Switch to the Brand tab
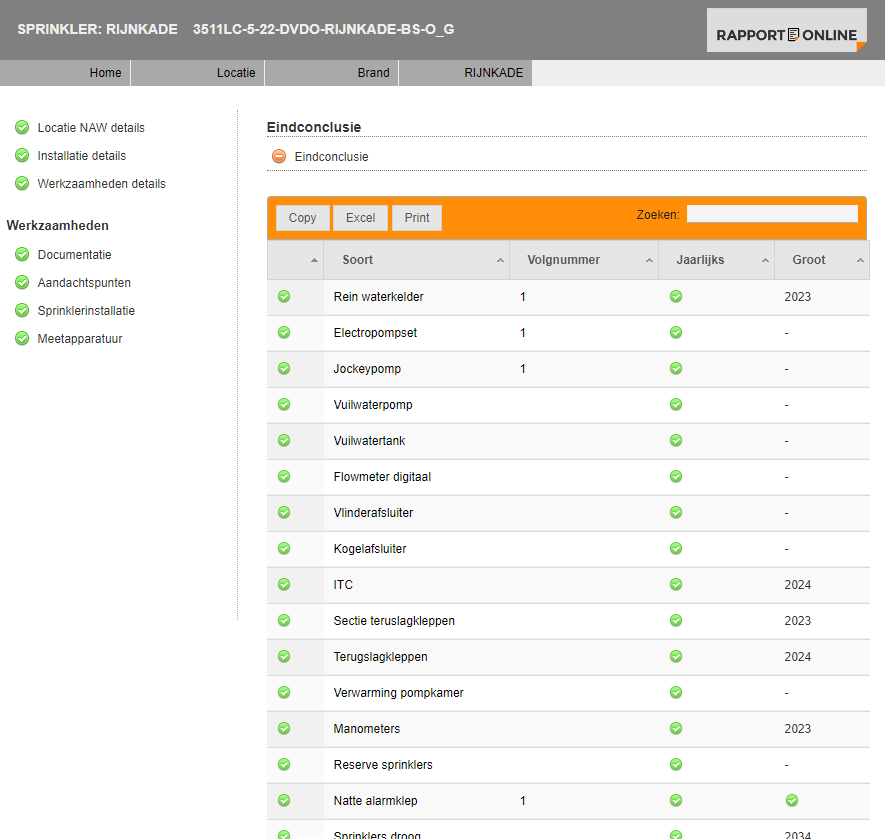 [373, 73]
